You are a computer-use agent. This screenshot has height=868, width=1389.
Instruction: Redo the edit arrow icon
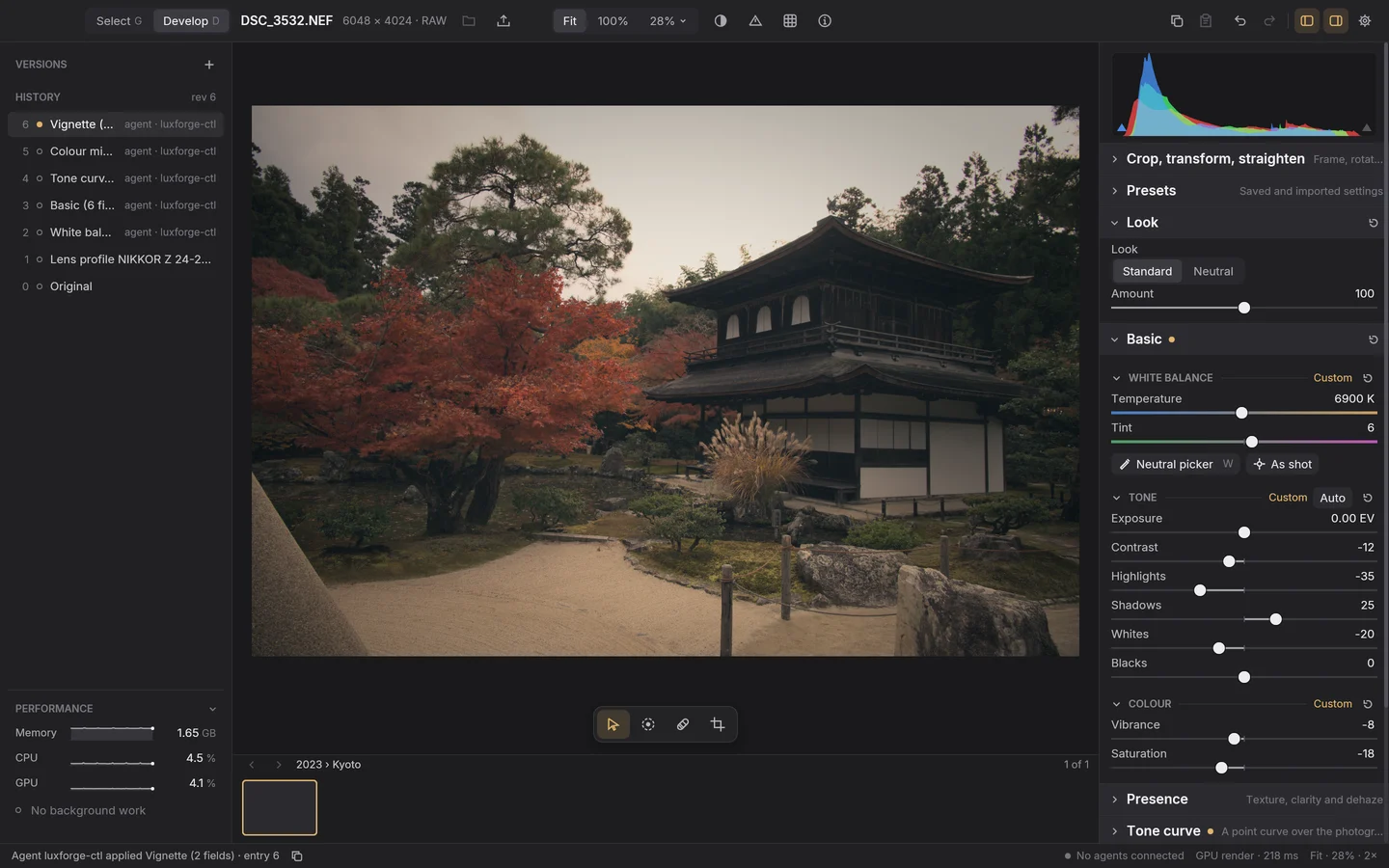point(1269,21)
